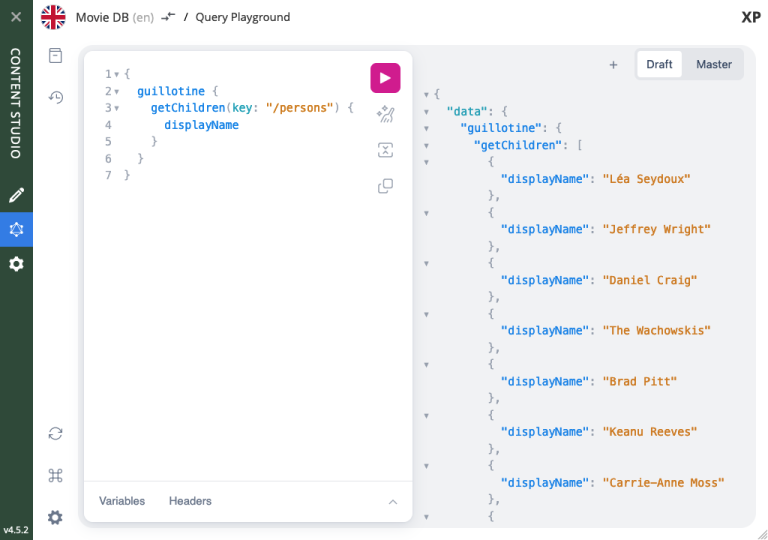768x540 pixels.
Task: Grab the resize handle at the corner
Action: pos(762,535)
